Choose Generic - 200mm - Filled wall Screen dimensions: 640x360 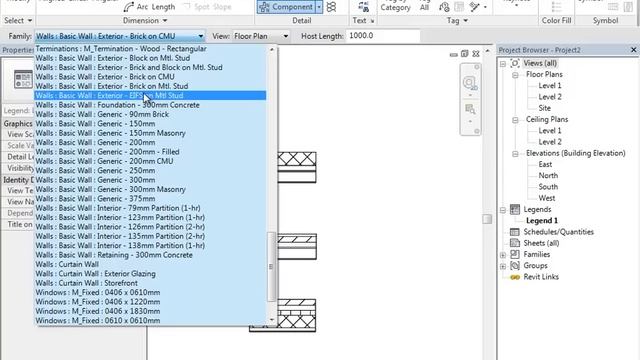150,152
